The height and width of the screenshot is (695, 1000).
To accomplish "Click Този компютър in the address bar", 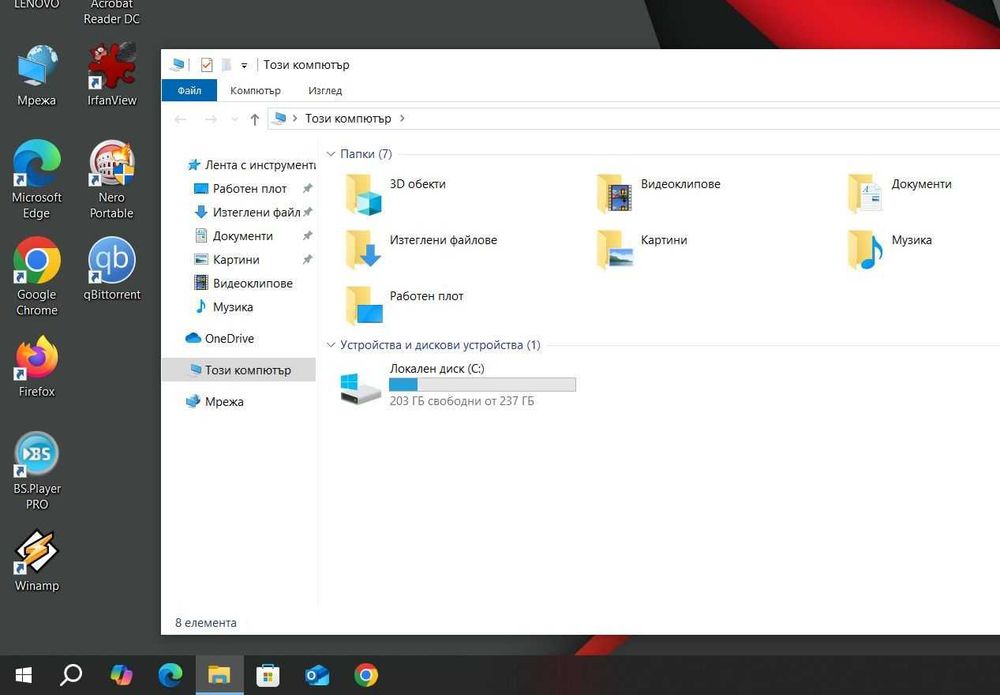I will point(348,119).
